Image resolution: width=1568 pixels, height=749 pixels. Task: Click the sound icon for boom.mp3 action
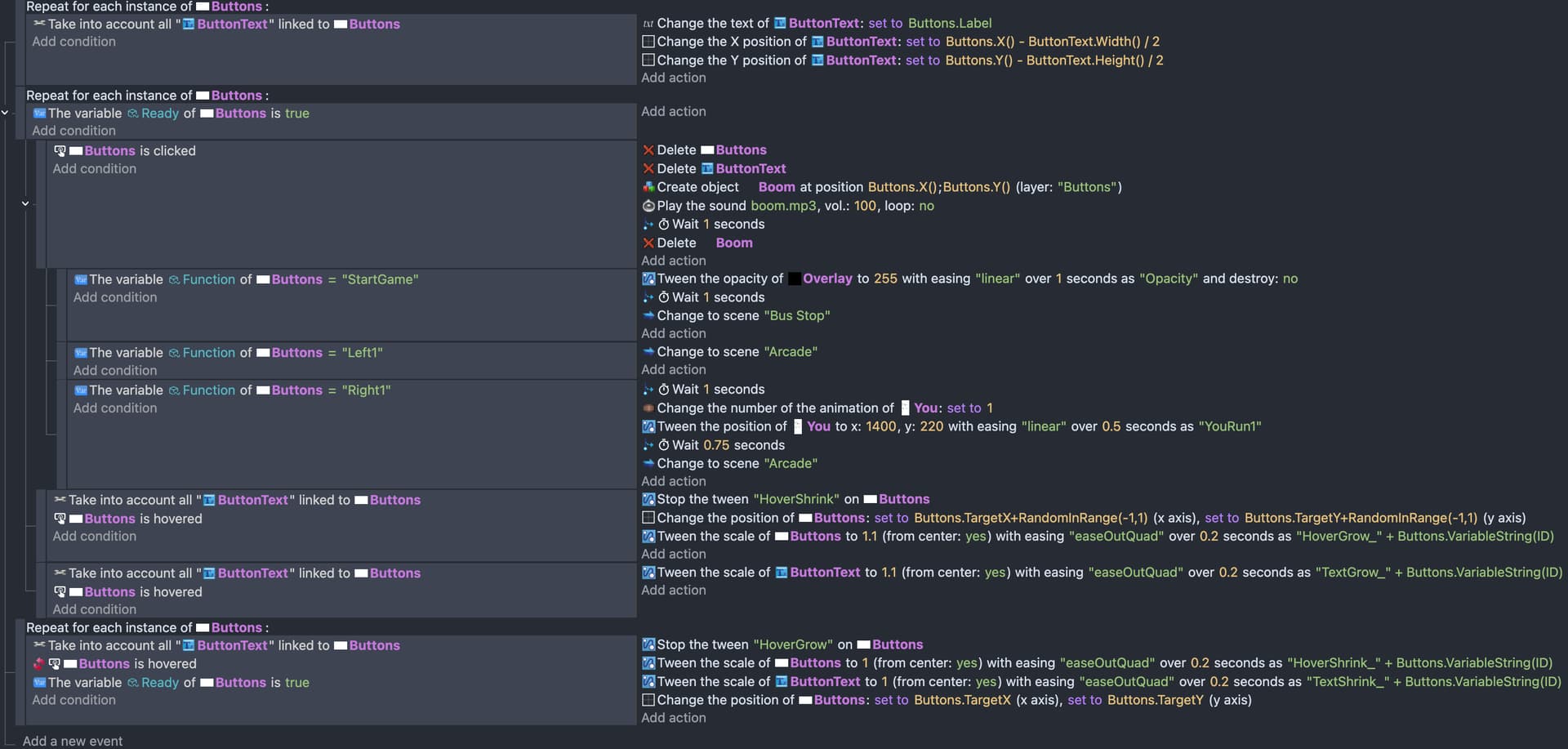pos(648,206)
